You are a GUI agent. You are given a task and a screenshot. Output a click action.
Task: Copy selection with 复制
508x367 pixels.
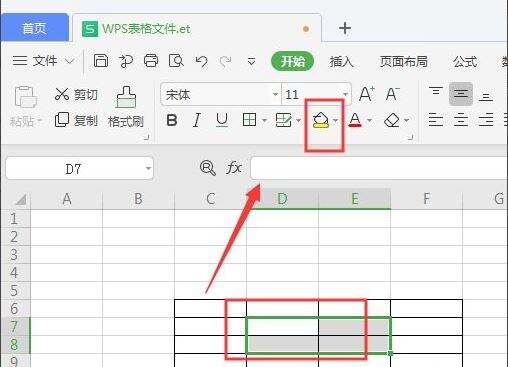[x=76, y=120]
